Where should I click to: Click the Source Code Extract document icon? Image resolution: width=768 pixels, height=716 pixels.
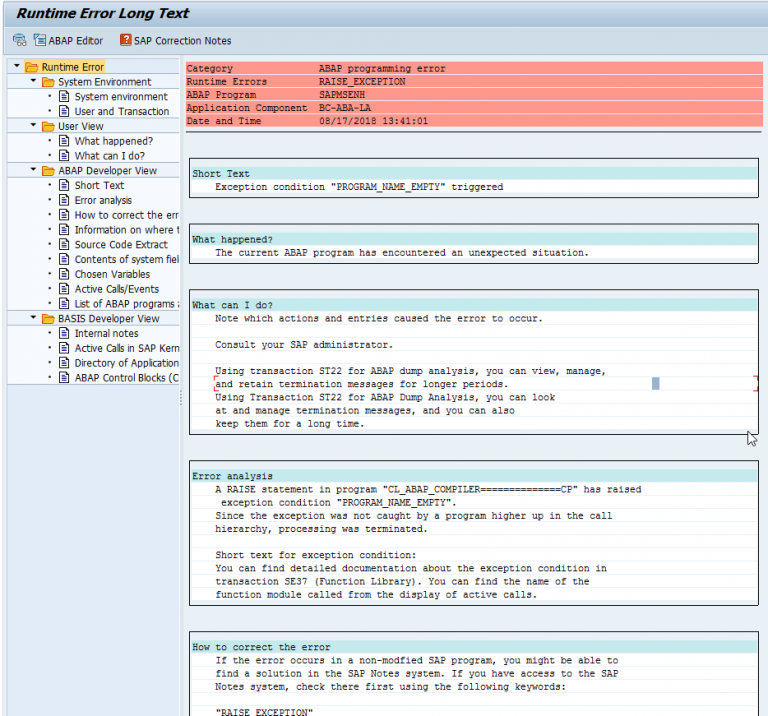tap(64, 245)
